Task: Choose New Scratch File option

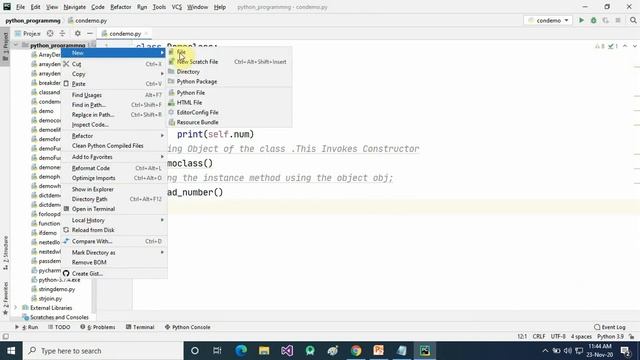Action: [x=229, y=62]
